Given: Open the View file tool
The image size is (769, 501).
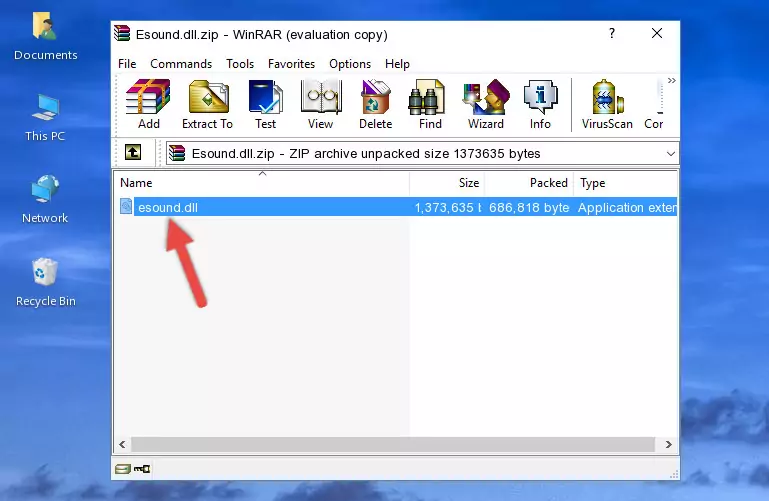Looking at the screenshot, I should [x=321, y=104].
